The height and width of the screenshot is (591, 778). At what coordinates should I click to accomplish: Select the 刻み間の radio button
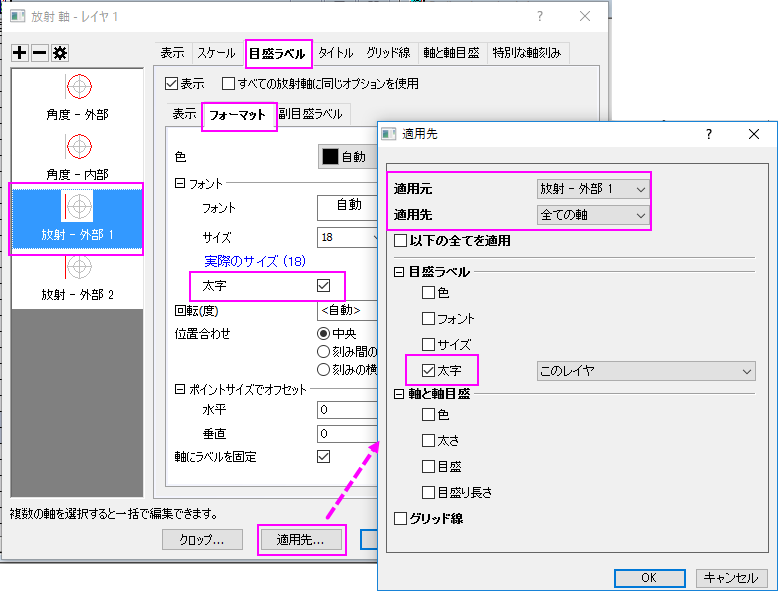324,352
